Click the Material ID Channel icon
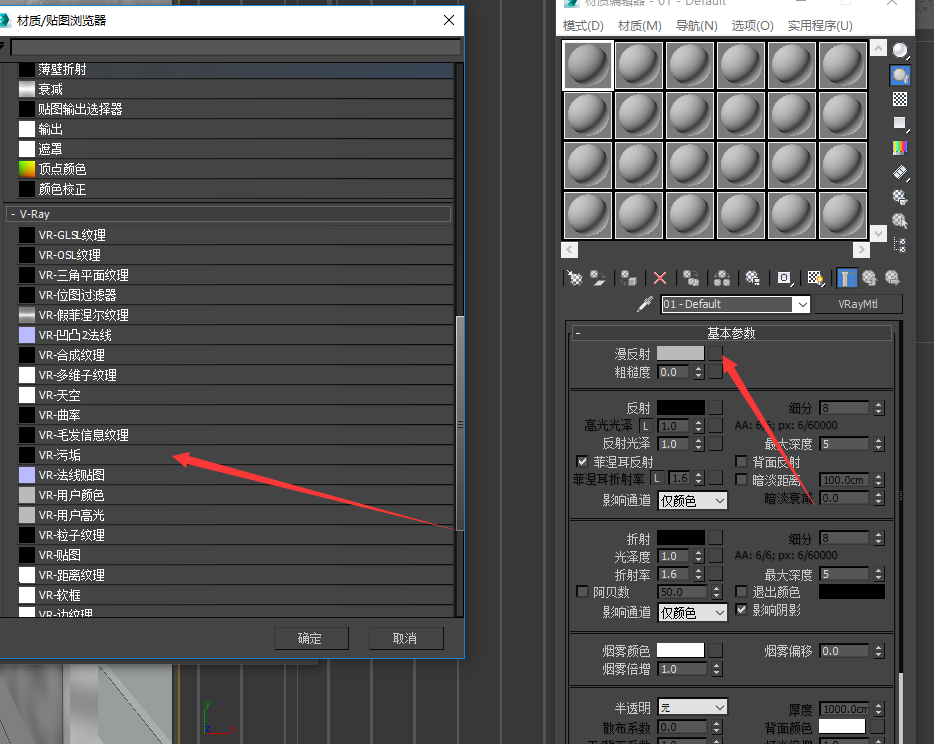 pos(784,278)
